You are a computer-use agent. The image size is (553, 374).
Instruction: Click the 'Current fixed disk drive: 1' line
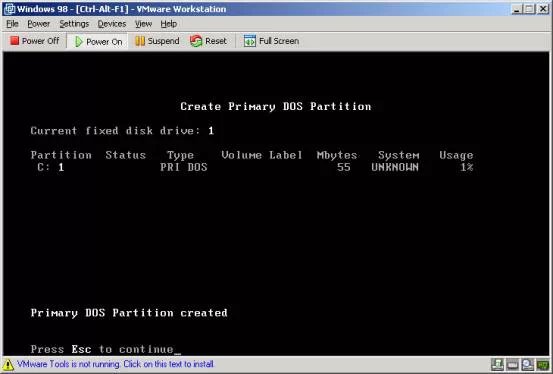coord(122,131)
